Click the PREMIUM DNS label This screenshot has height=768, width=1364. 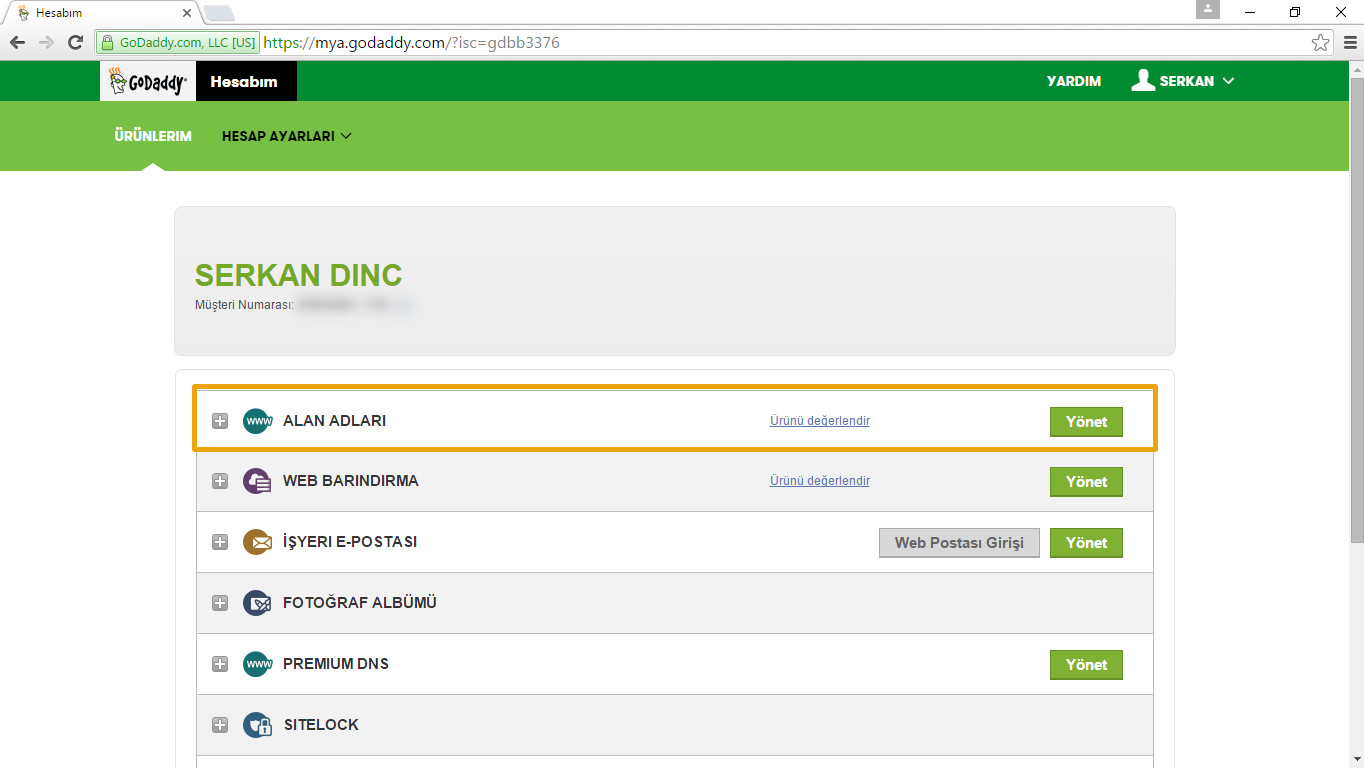tap(336, 664)
